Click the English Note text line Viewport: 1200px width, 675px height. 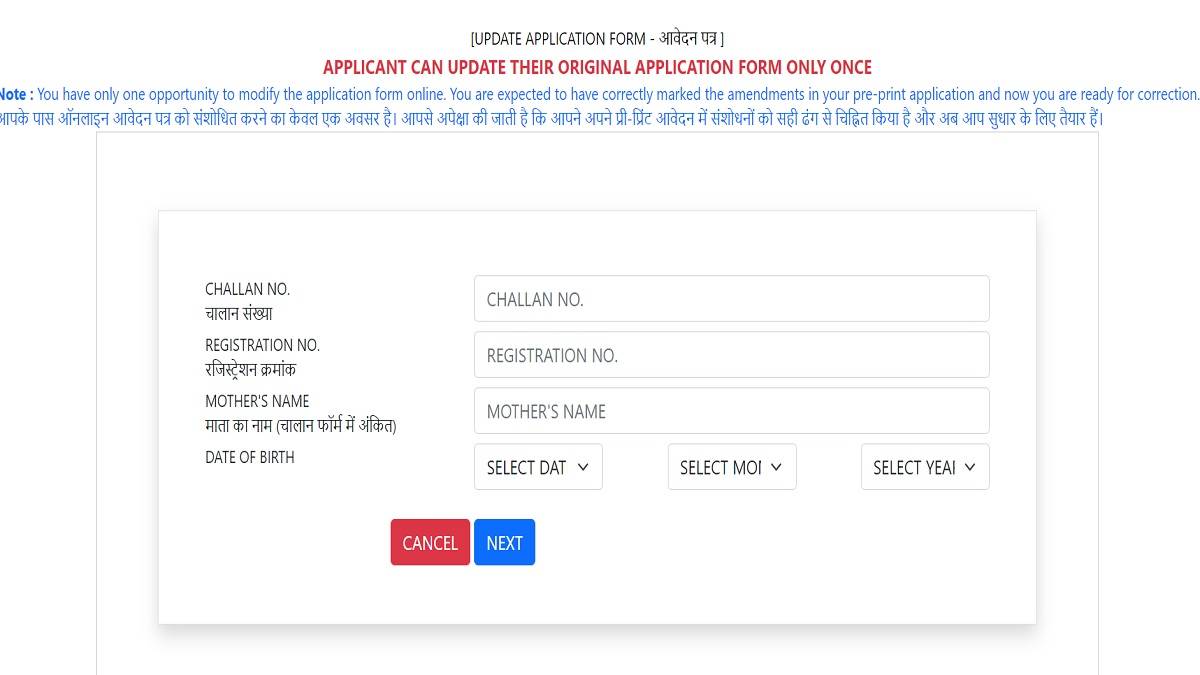[600, 94]
